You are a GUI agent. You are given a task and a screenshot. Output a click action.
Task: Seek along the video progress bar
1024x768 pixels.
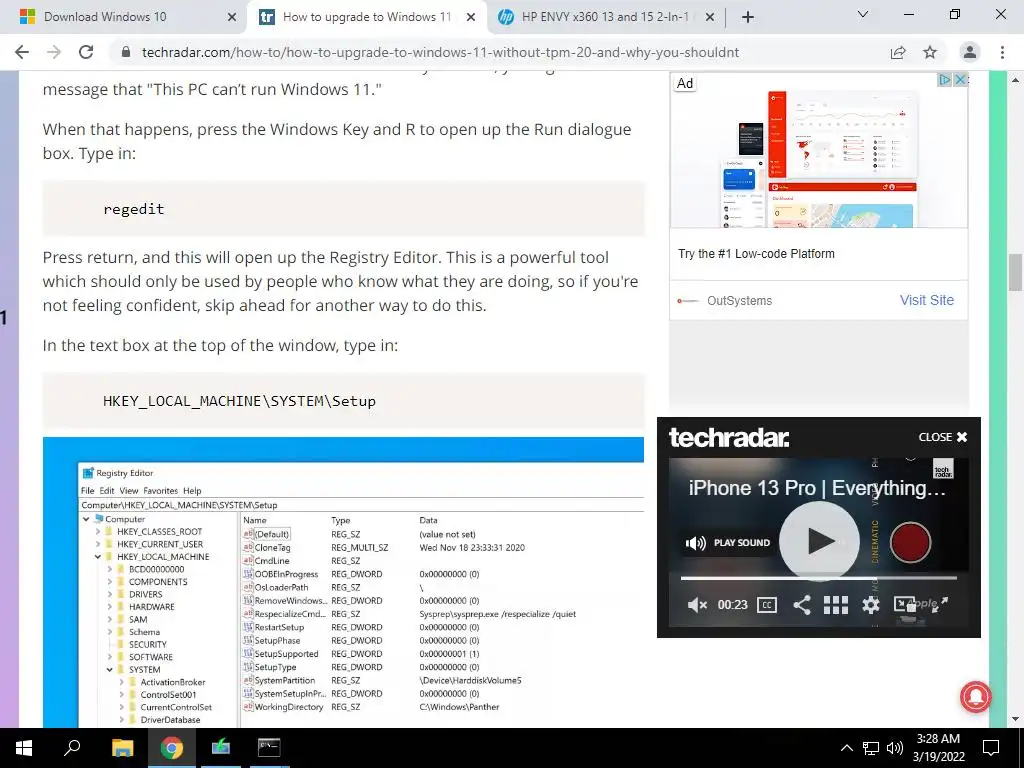(x=819, y=578)
